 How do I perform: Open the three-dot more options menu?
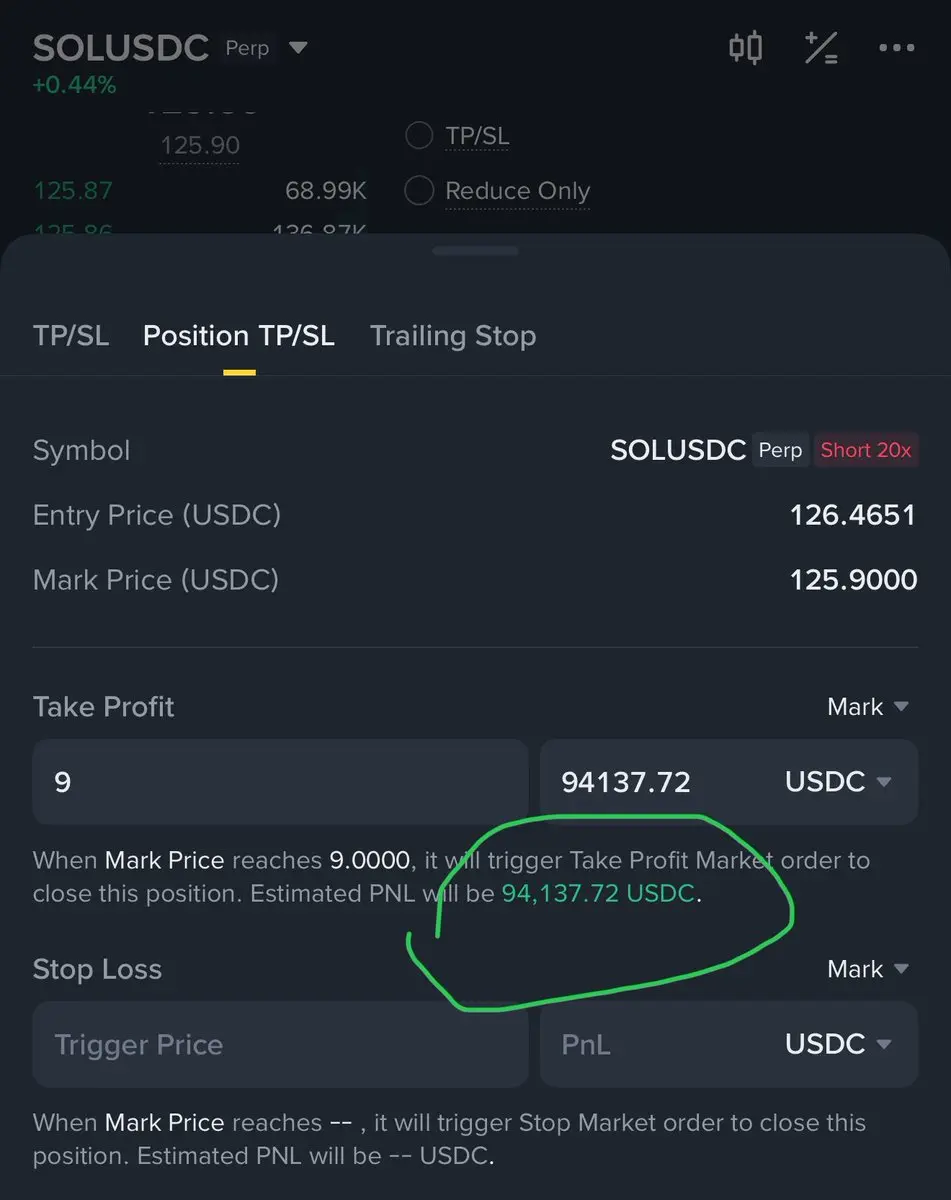896,48
